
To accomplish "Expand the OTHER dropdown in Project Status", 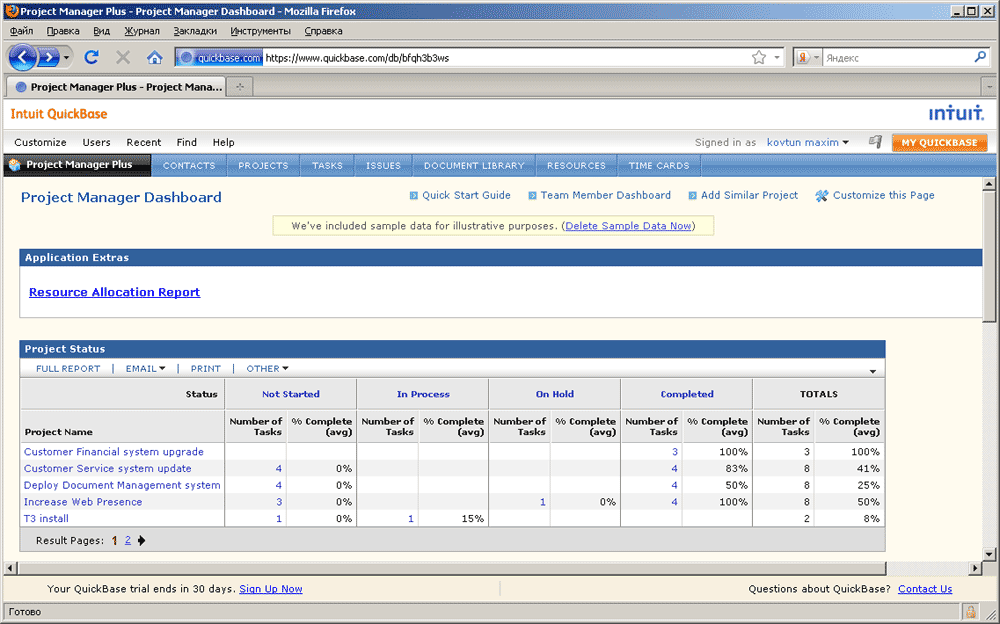I will (285, 368).
